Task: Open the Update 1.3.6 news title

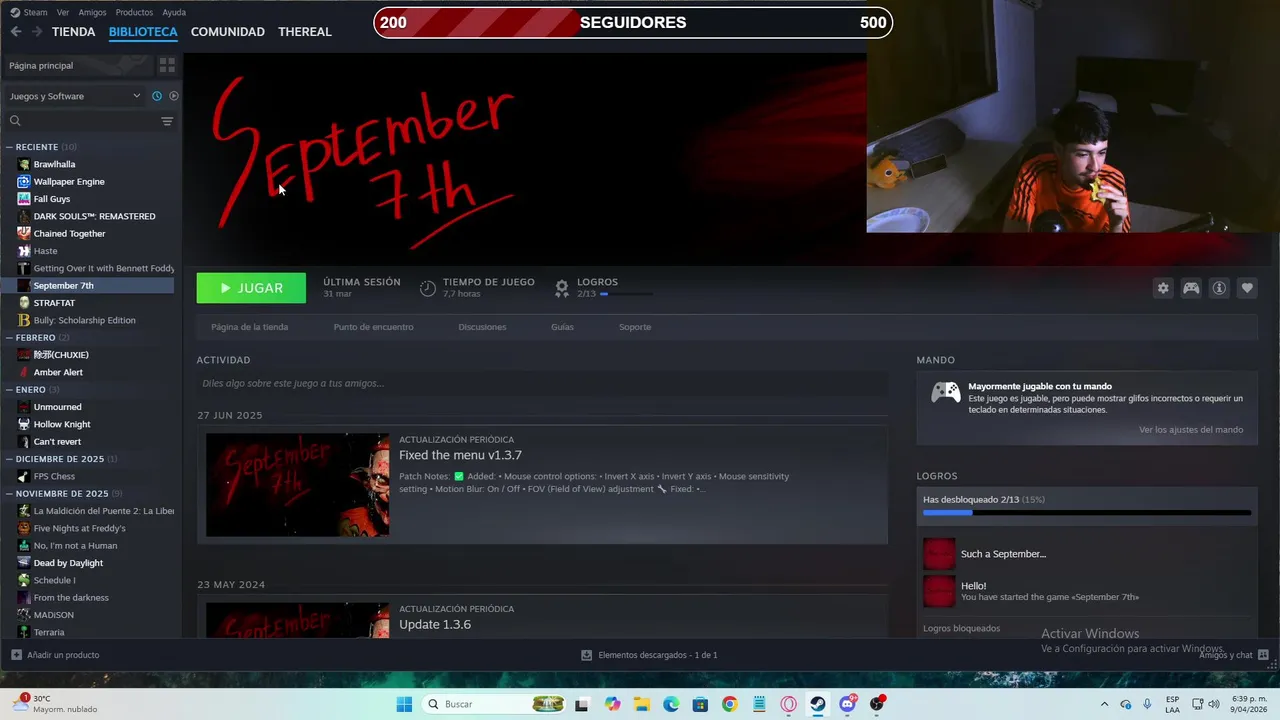Action: click(x=435, y=625)
